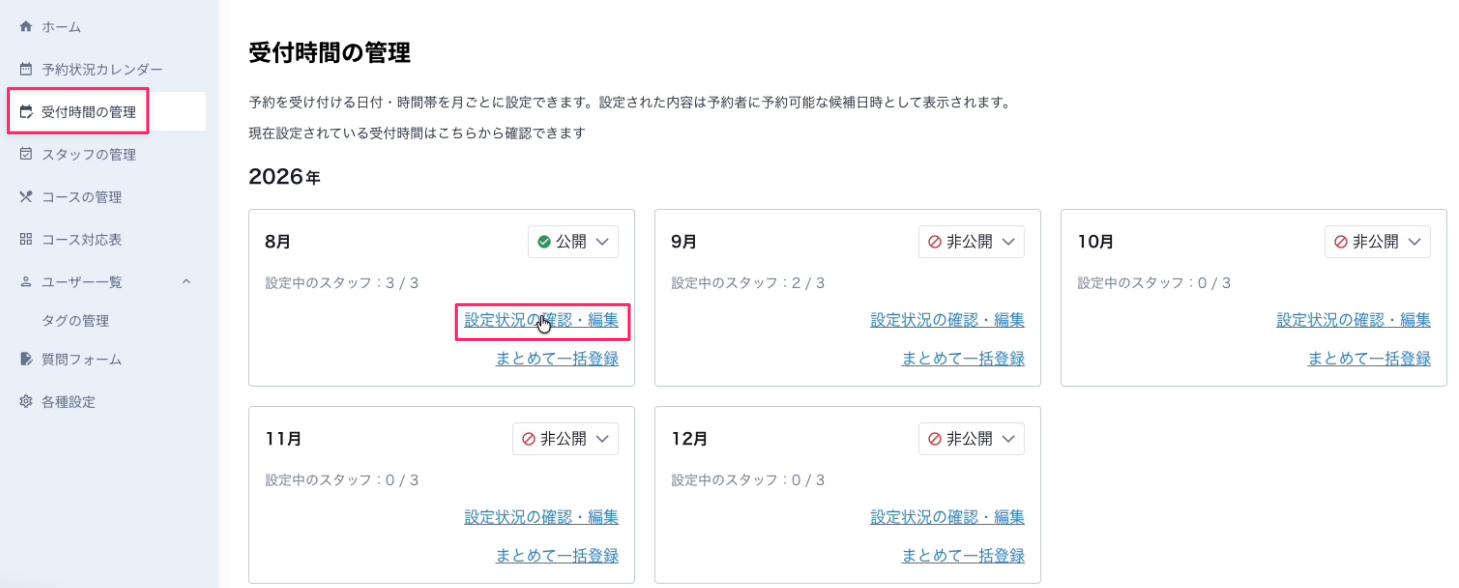1459x588 pixels.
Task: Open the 8月 公開 status dropdown
Action: 573,242
